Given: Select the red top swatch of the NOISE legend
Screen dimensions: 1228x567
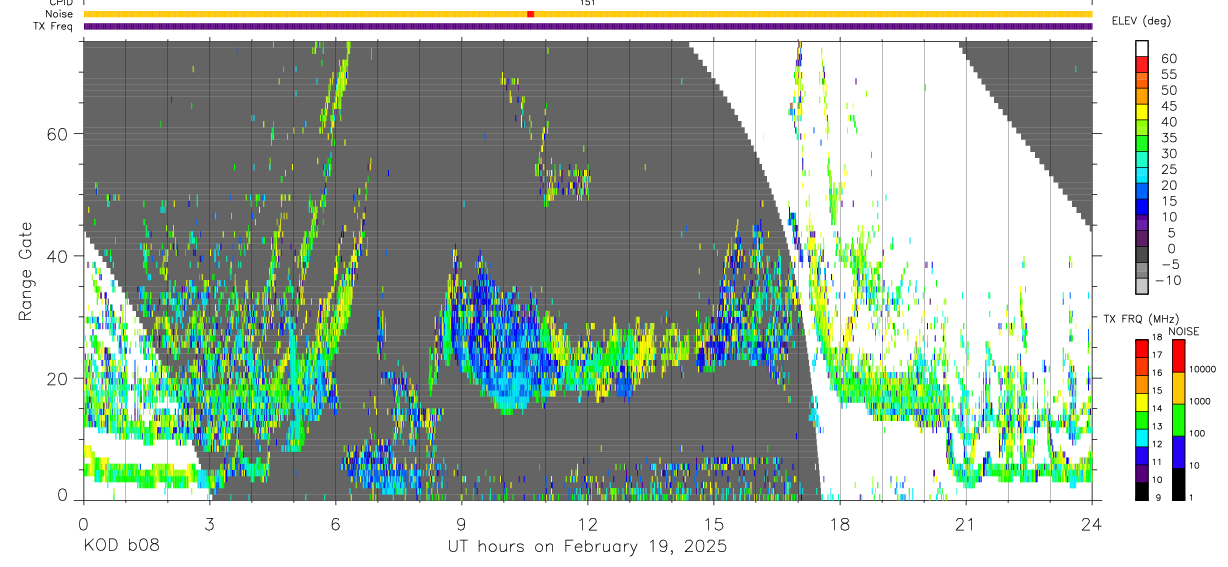Looking at the screenshot, I should (1179, 355).
